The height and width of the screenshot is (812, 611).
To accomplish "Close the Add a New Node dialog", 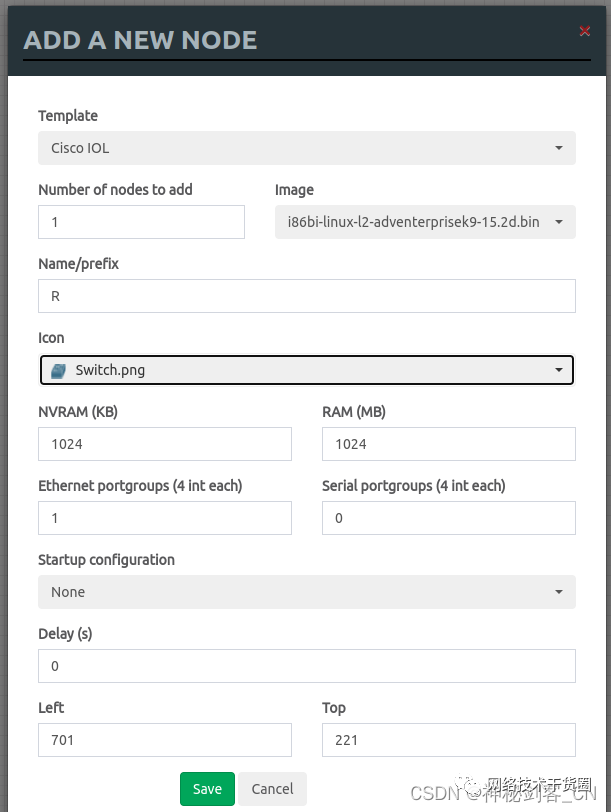I will 585,32.
